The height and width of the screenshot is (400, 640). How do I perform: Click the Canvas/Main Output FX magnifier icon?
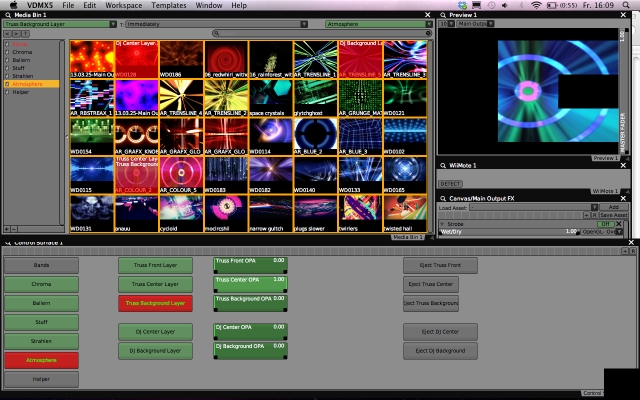coord(443,198)
